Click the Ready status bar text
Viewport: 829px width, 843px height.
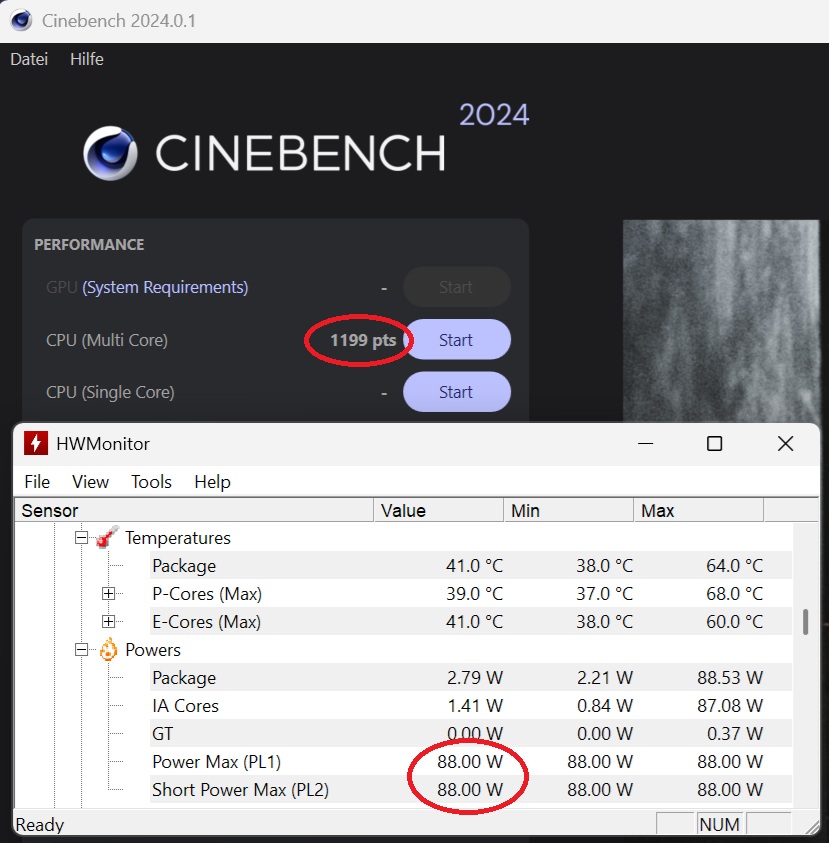click(40, 825)
